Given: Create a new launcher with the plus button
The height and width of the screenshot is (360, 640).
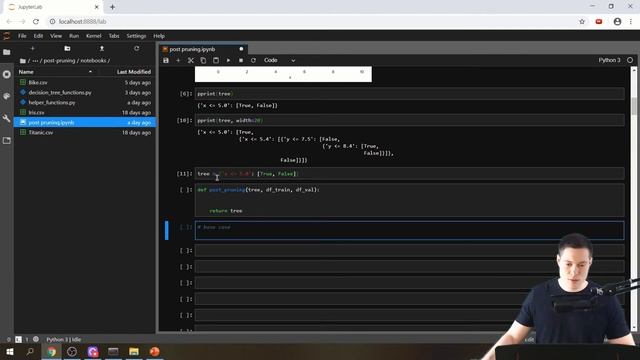Looking at the screenshot, I should coord(32,49).
